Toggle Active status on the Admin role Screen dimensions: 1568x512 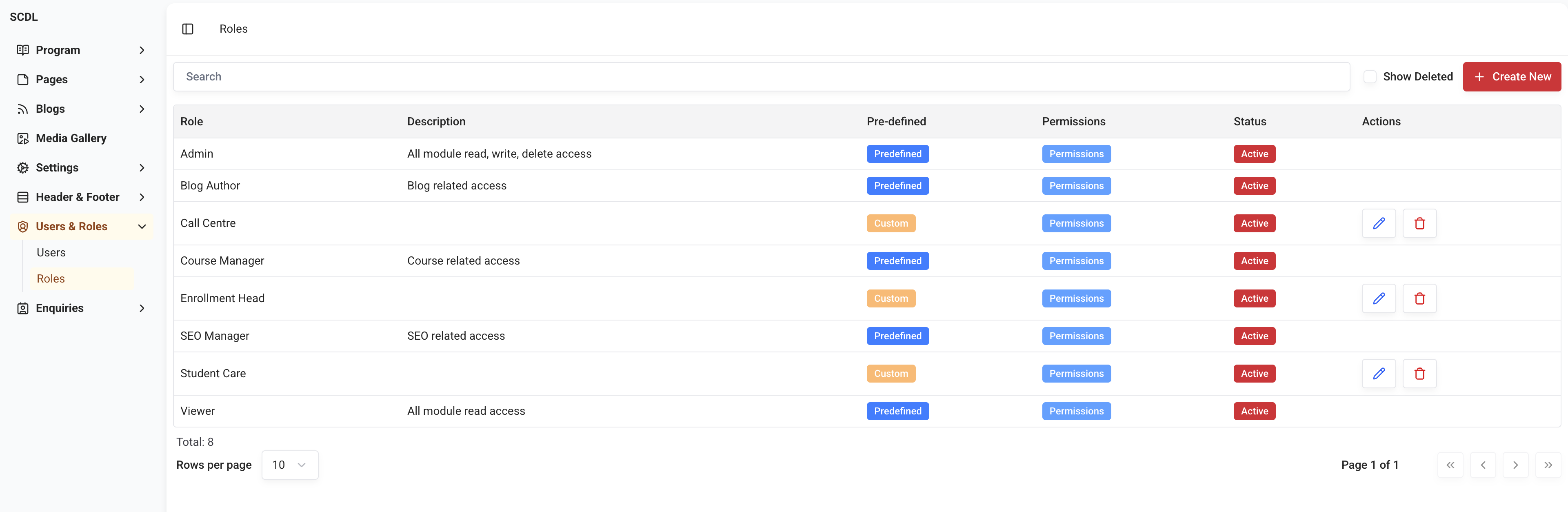coord(1254,154)
